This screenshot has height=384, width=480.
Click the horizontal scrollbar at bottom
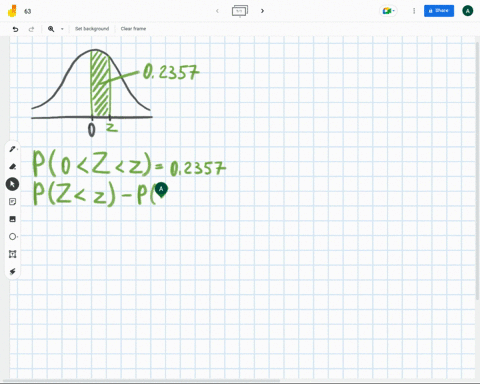[142, 380]
